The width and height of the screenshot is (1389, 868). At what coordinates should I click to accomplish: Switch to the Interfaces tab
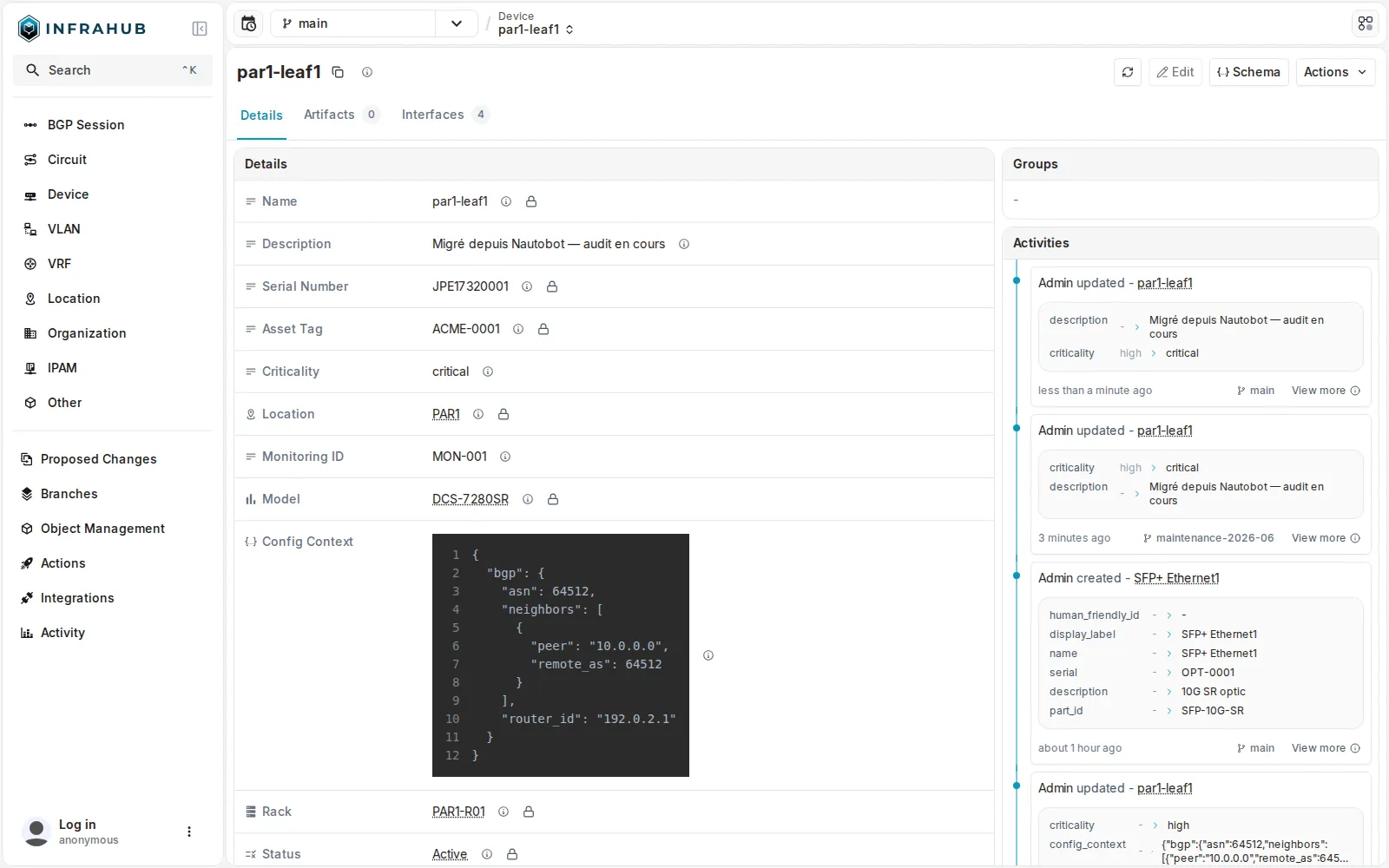pyautogui.click(x=445, y=115)
